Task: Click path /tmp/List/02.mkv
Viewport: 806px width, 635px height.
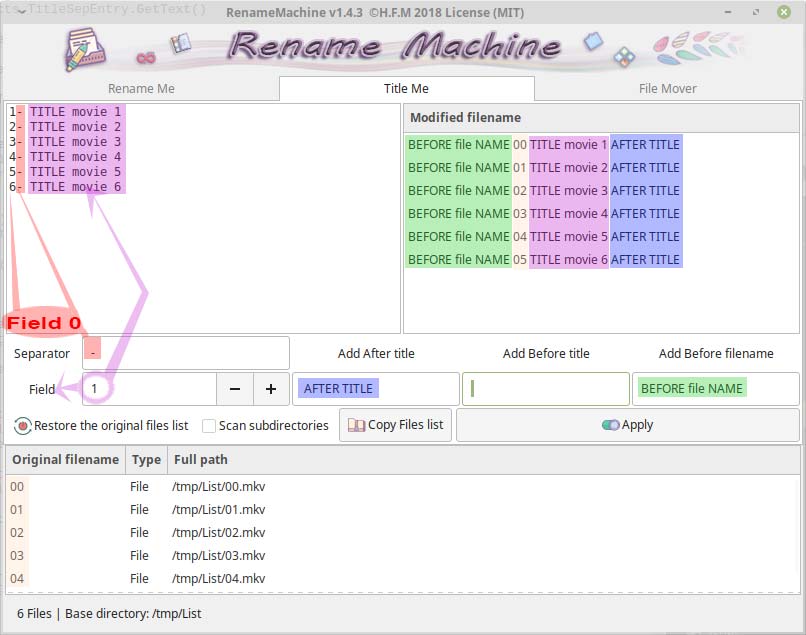Action: point(218,533)
